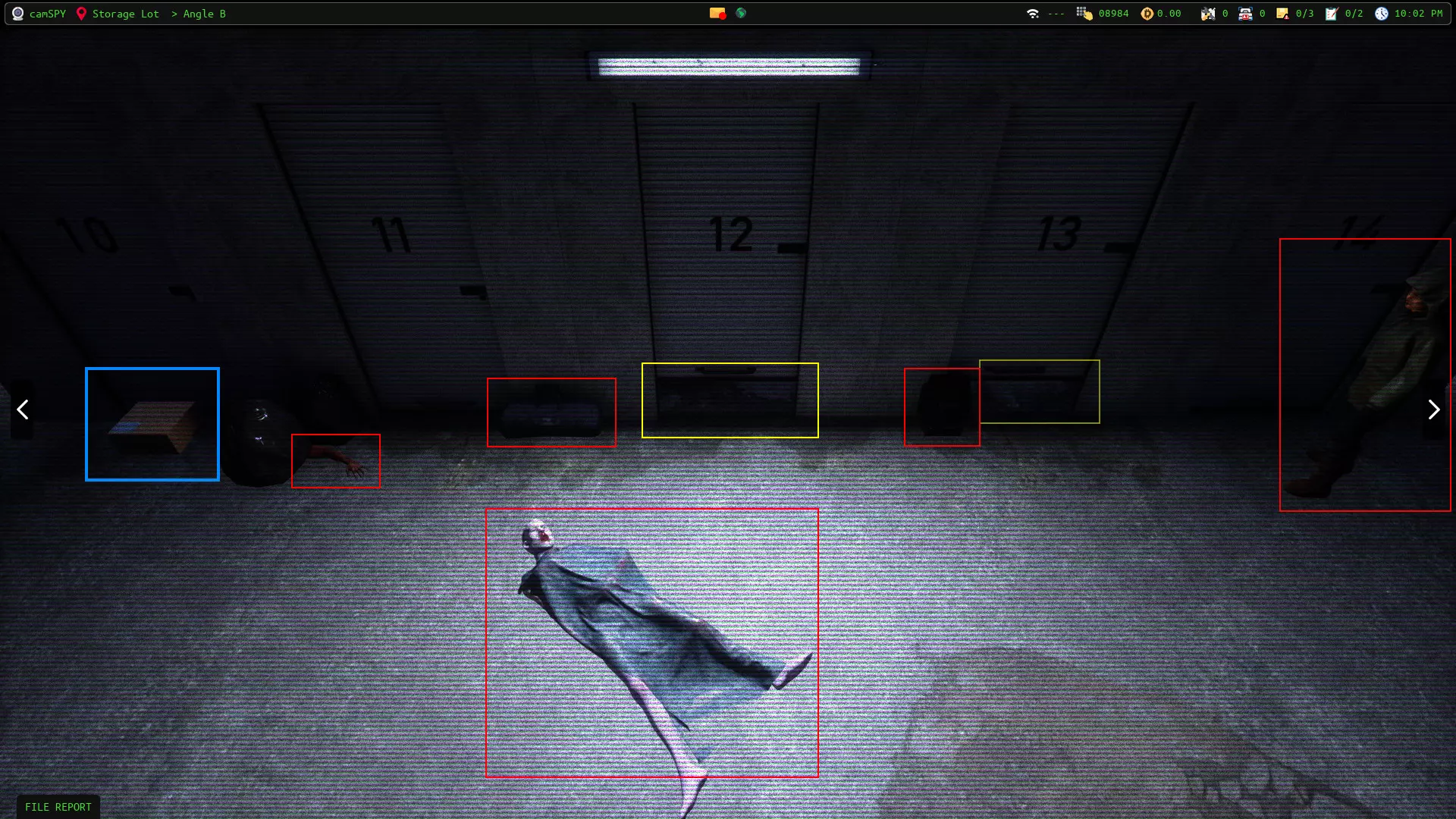Click the sticky note alert icon showing 0/3
Screen dimensions: 1456x819
tap(1282, 14)
